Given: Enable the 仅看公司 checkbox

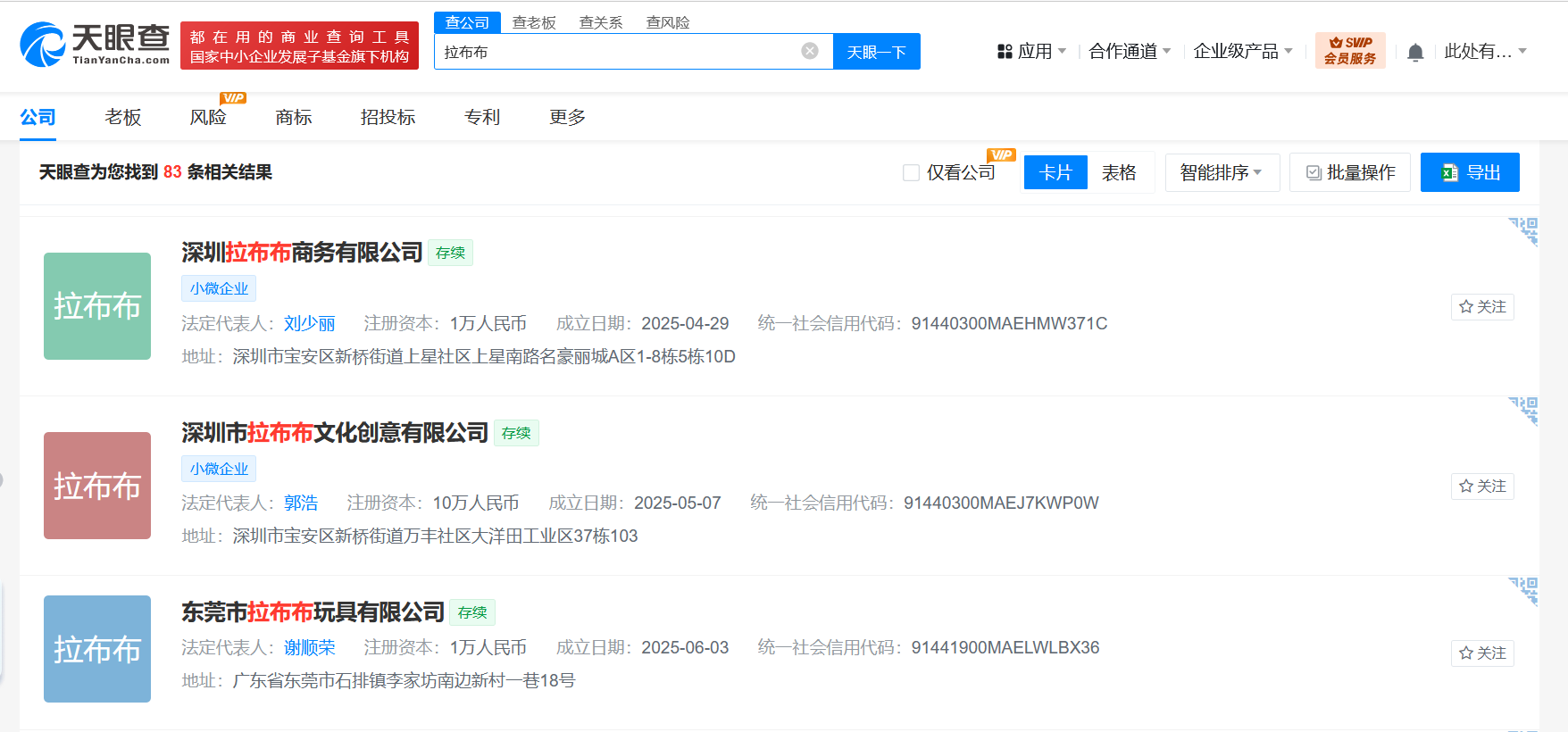Looking at the screenshot, I should pyautogui.click(x=911, y=172).
